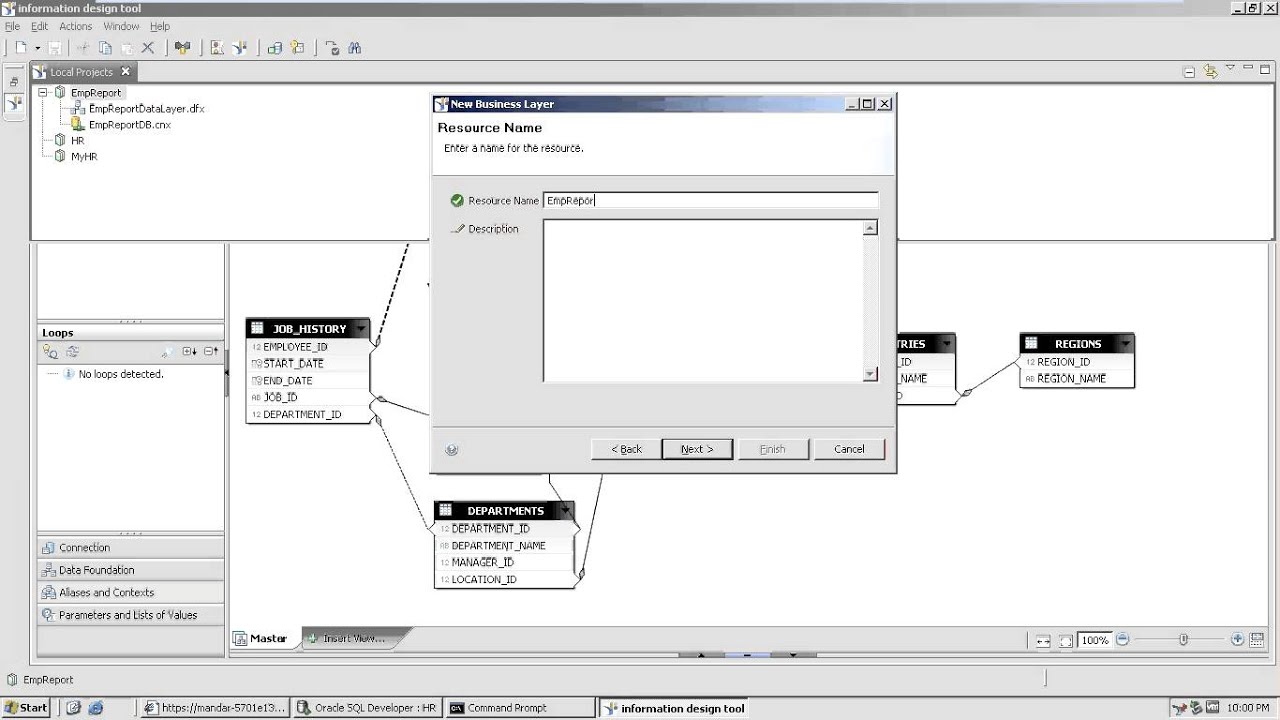Viewport: 1280px width, 720px height.
Task: Open the REGIONS table dropdown arrow
Action: coord(1125,343)
